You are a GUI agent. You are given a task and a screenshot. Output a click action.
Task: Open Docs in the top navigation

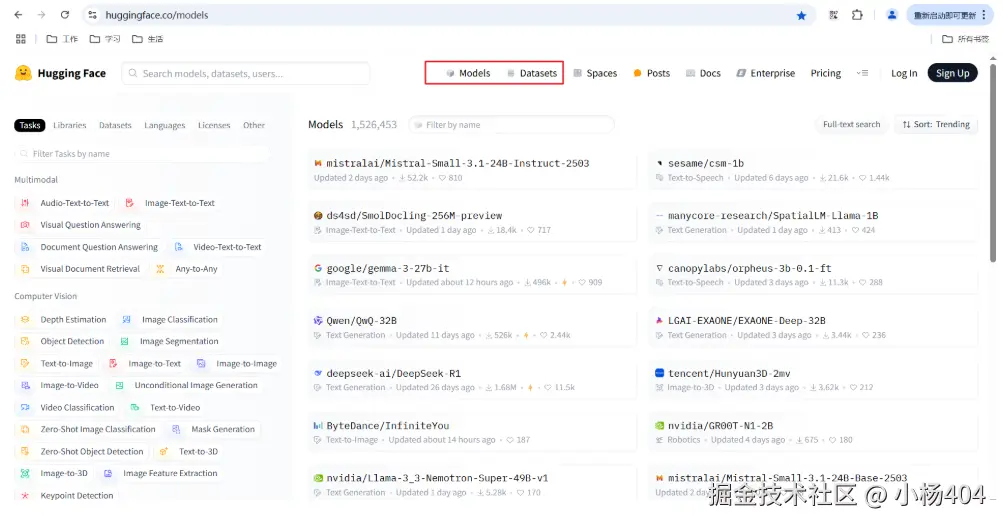click(703, 73)
